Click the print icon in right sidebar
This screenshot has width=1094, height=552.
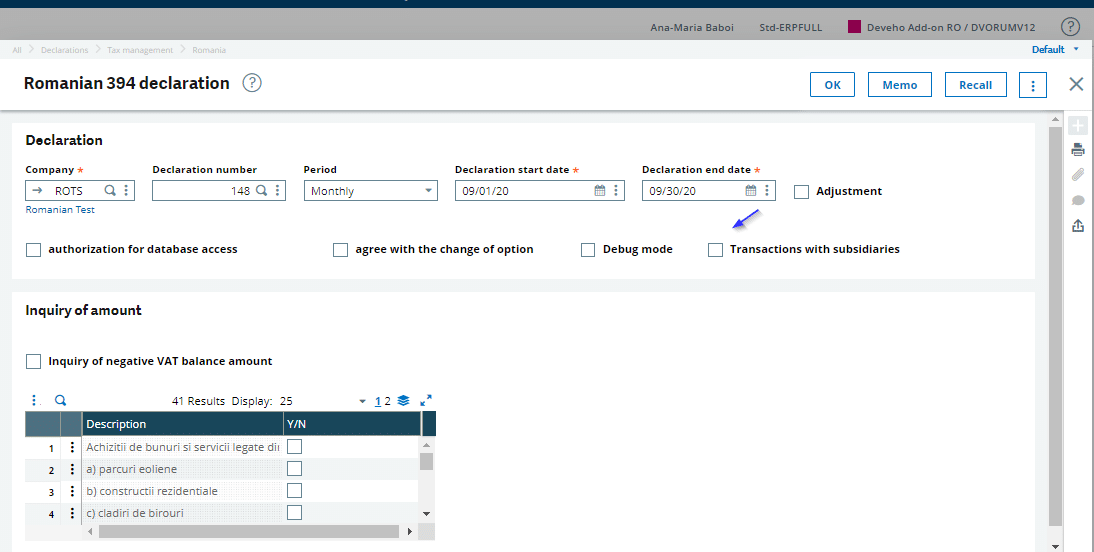click(1078, 149)
